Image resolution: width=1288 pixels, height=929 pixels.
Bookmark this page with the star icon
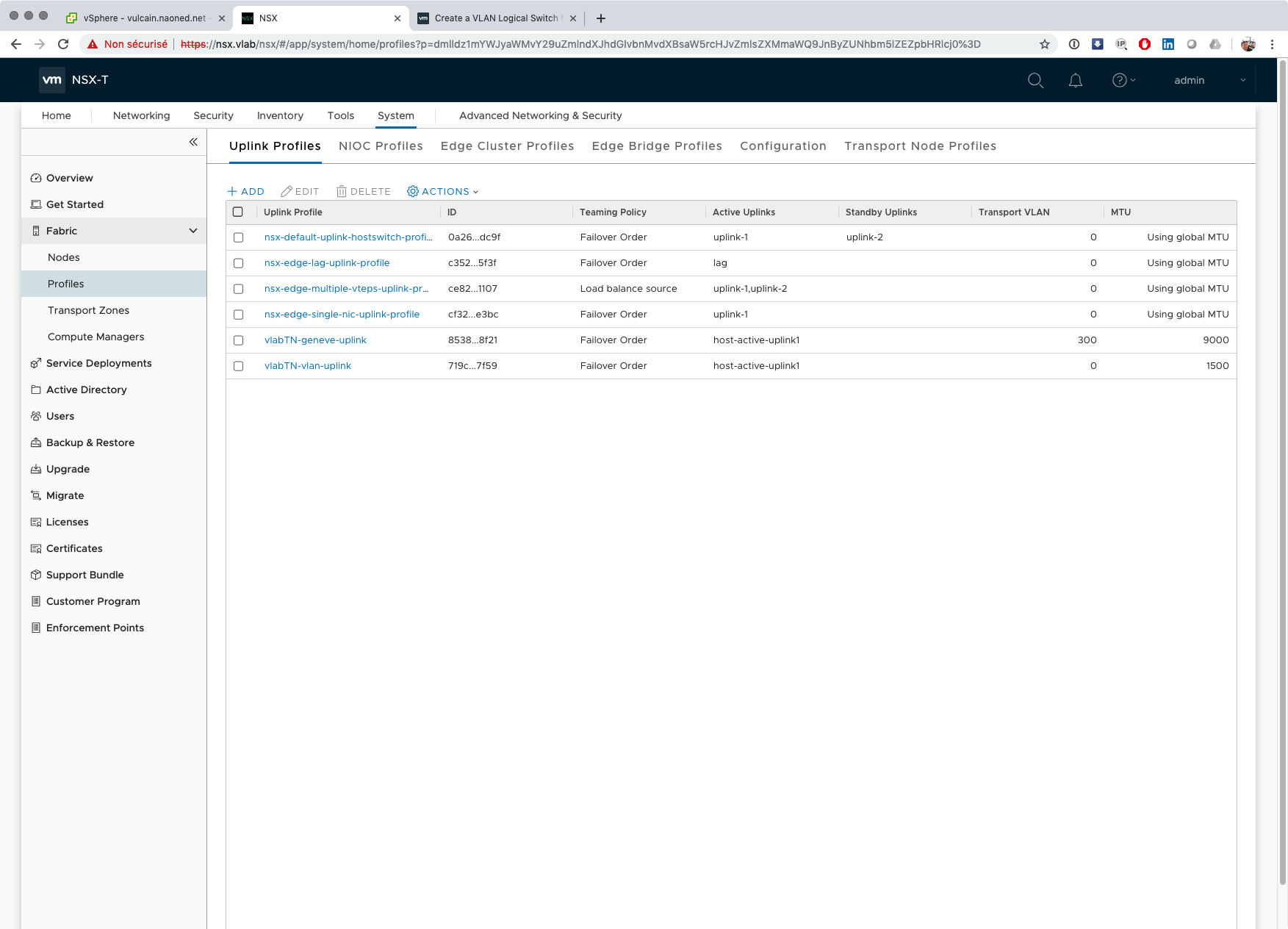[x=1044, y=44]
